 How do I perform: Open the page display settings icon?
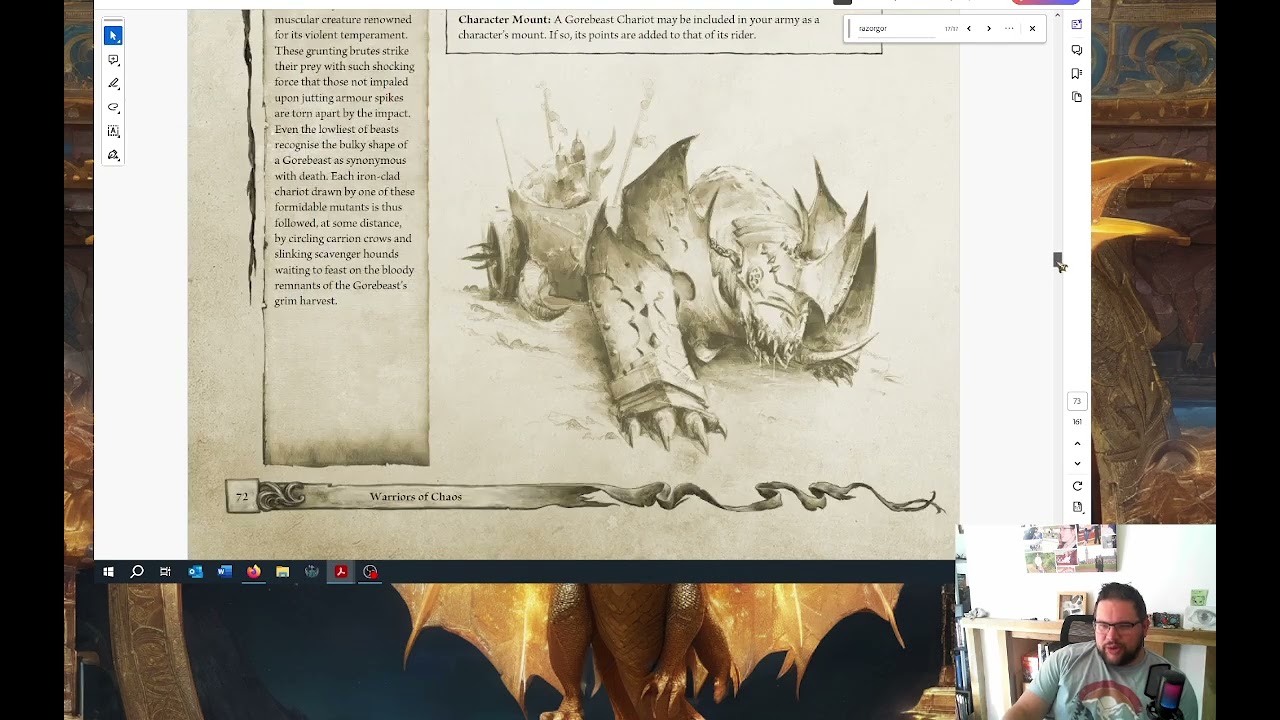(x=1077, y=507)
